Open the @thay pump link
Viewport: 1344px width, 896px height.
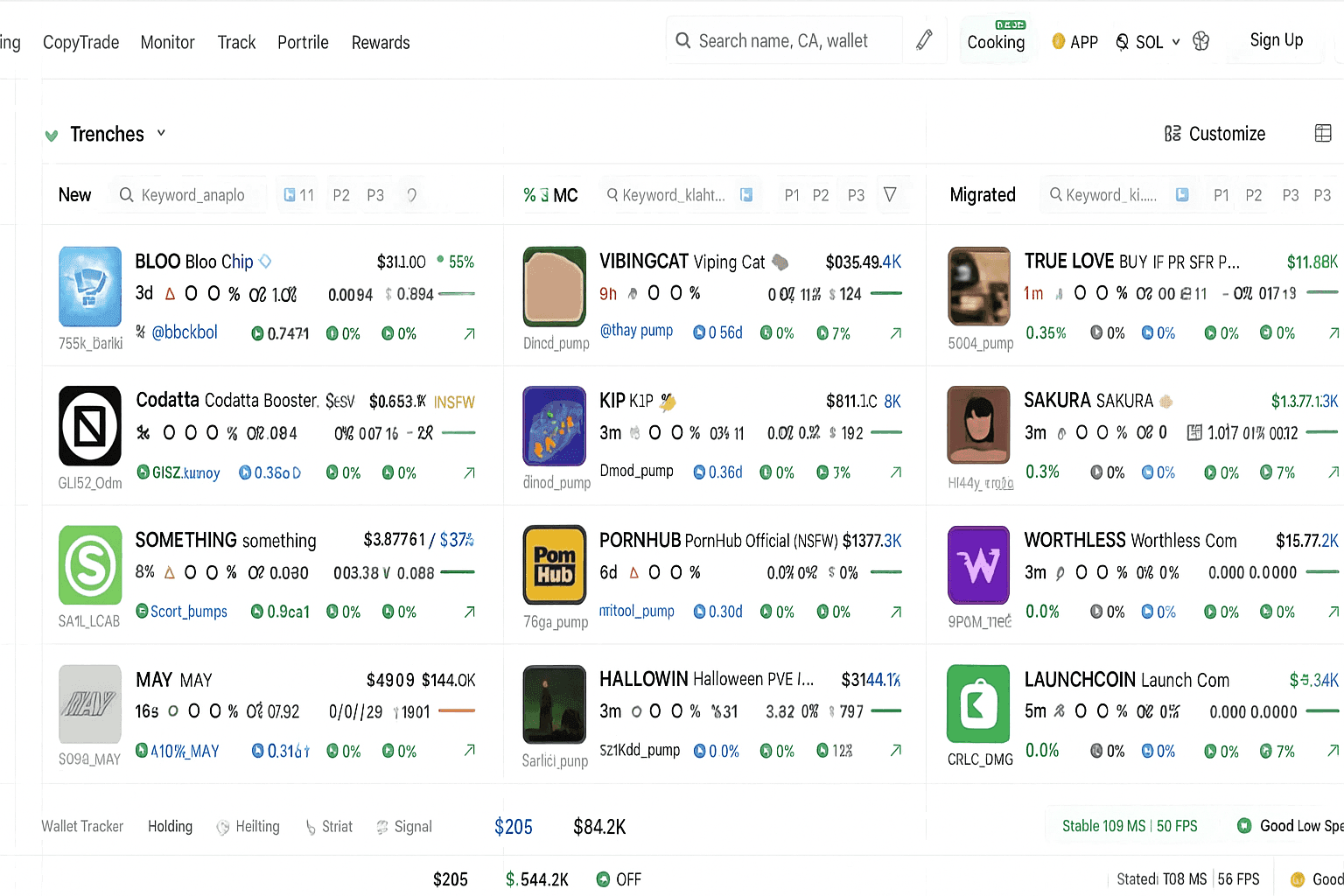point(636,330)
